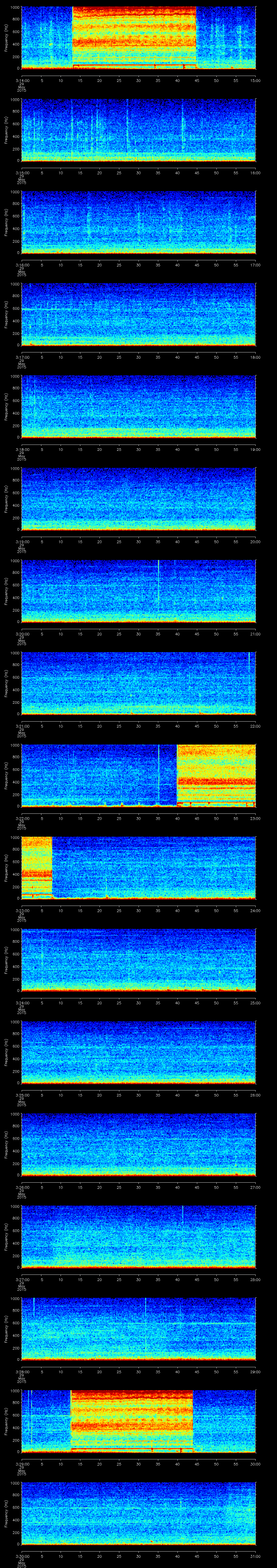Select the spectrogram plot beginning at 3:17:00

coord(139,314)
